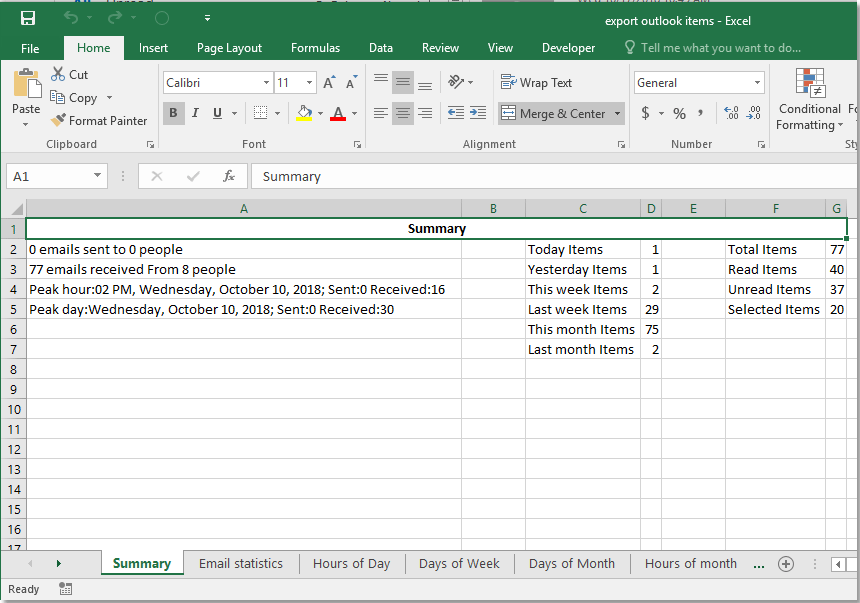Apply bold formatting to the selection
The image size is (860, 603).
(173, 113)
